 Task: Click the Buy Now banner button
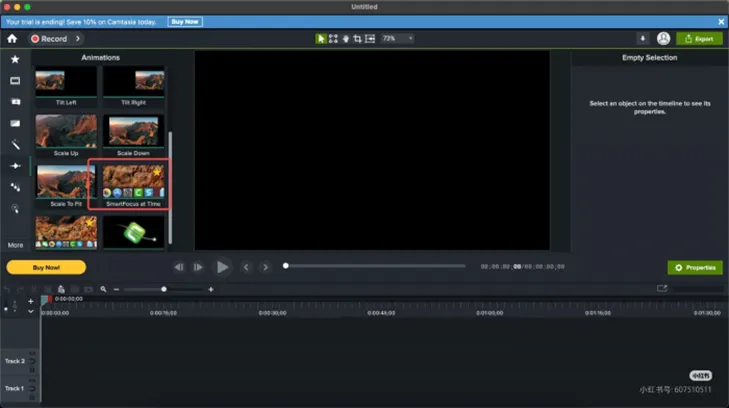pos(185,22)
